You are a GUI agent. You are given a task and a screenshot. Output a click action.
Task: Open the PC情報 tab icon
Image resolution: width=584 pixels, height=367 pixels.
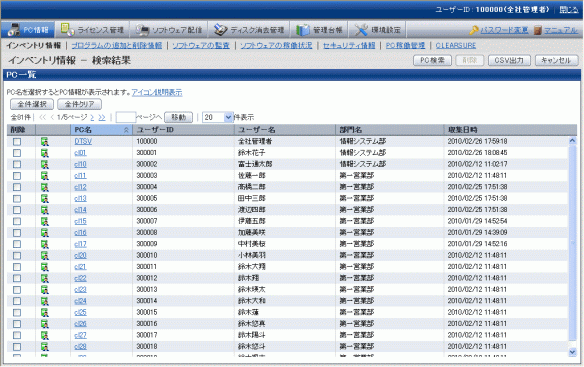[x=14, y=30]
